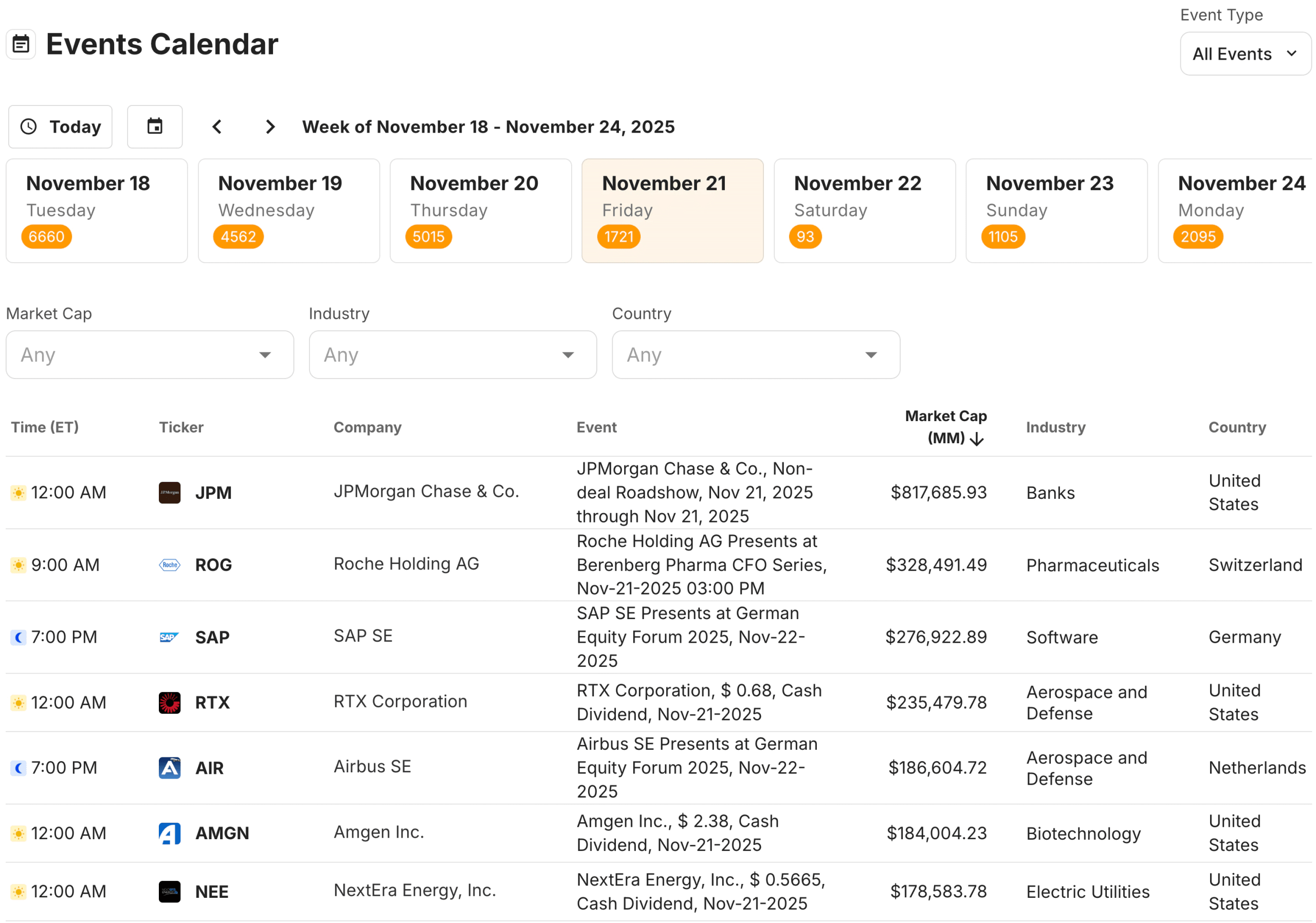Select the JPMorgan Chase company logo
This screenshot has height=923, width=1316.
[169, 492]
